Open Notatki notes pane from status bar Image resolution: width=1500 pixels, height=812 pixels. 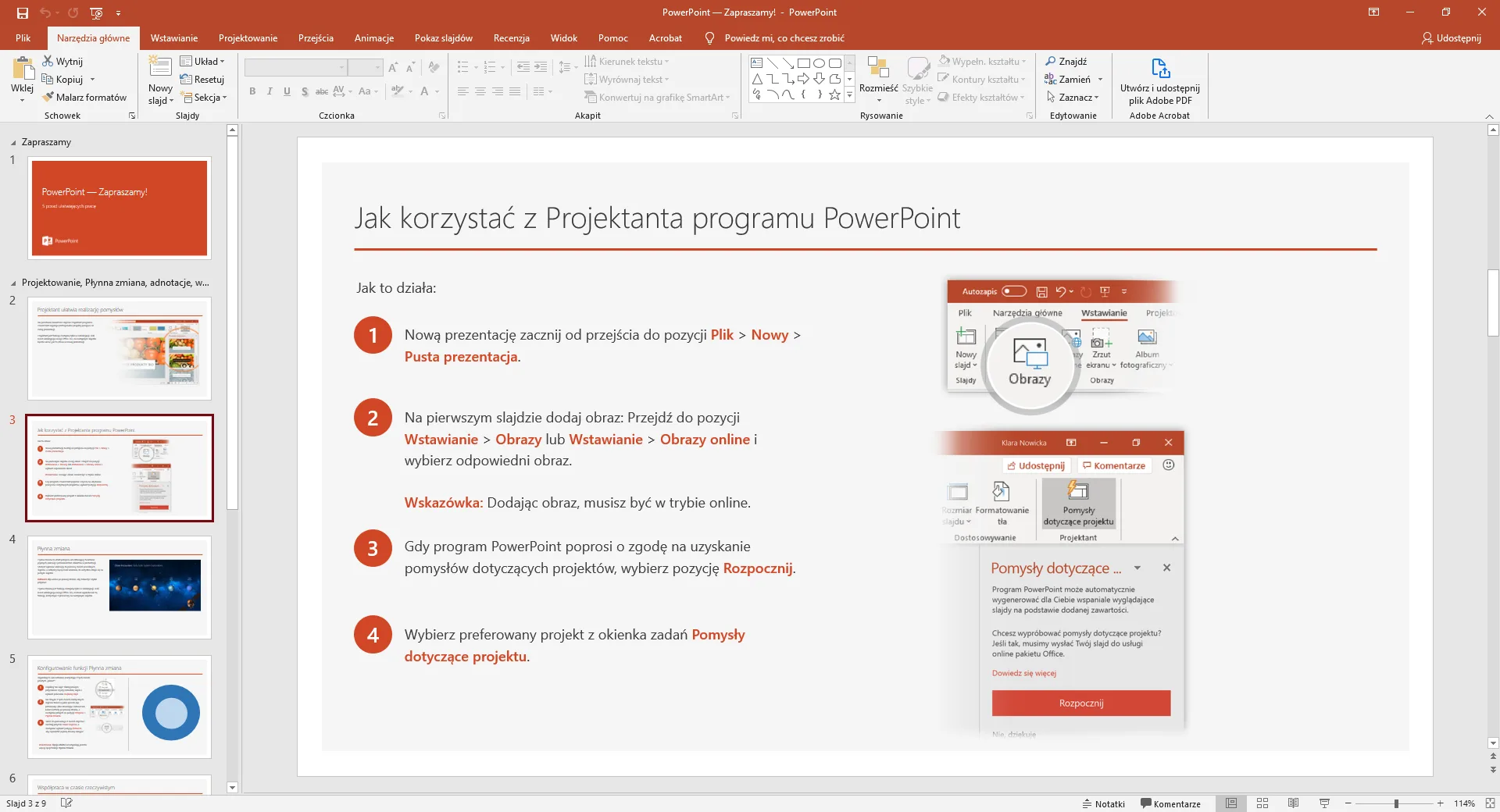click(1103, 803)
